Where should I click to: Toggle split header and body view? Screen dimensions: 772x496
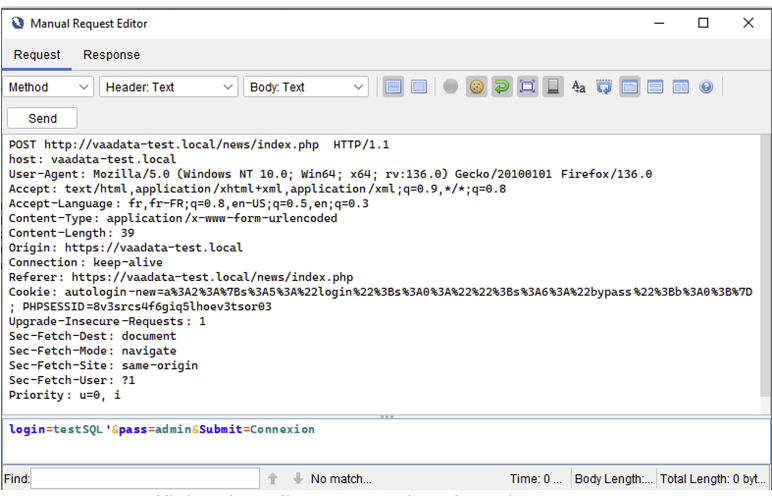coord(394,87)
